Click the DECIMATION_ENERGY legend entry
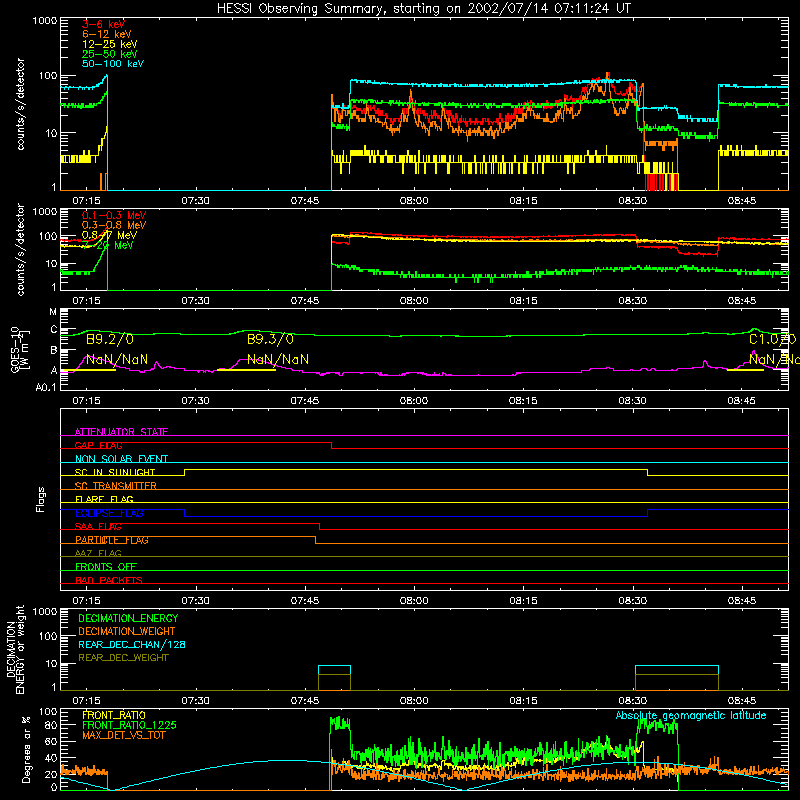800x800 pixels. coord(128,618)
